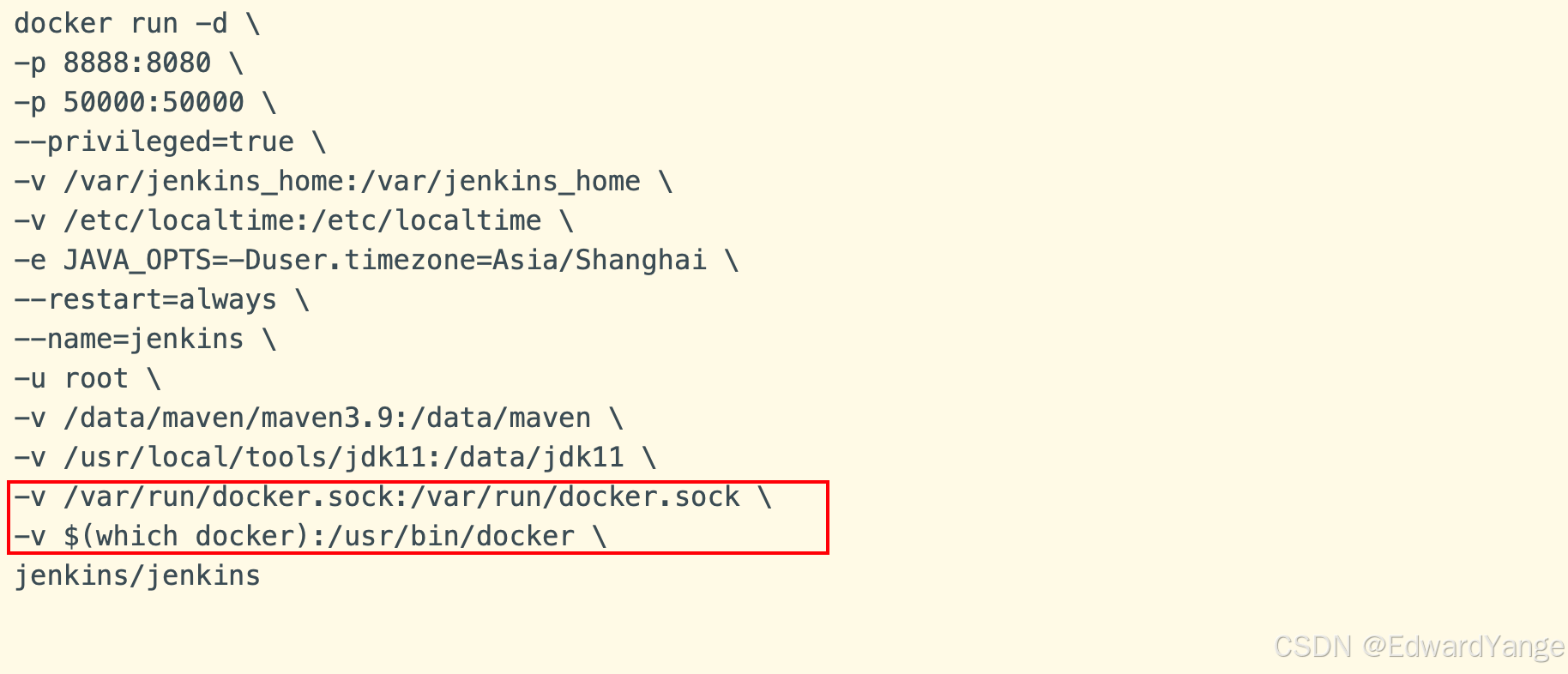
Task: Click the 50000:50000 port mapping line
Action: pyautogui.click(x=145, y=103)
